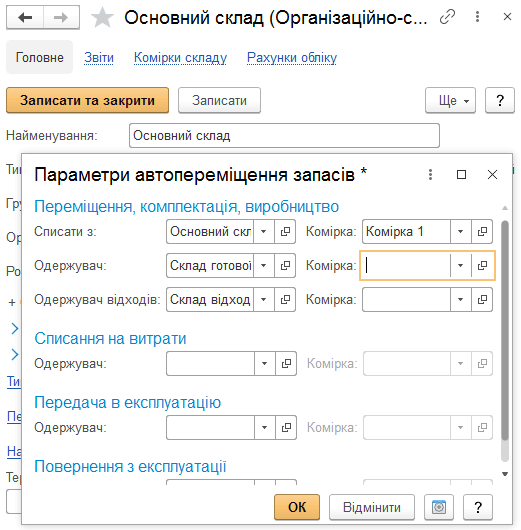Click the Записати button
This screenshot has height=530, width=521.
pos(219,100)
